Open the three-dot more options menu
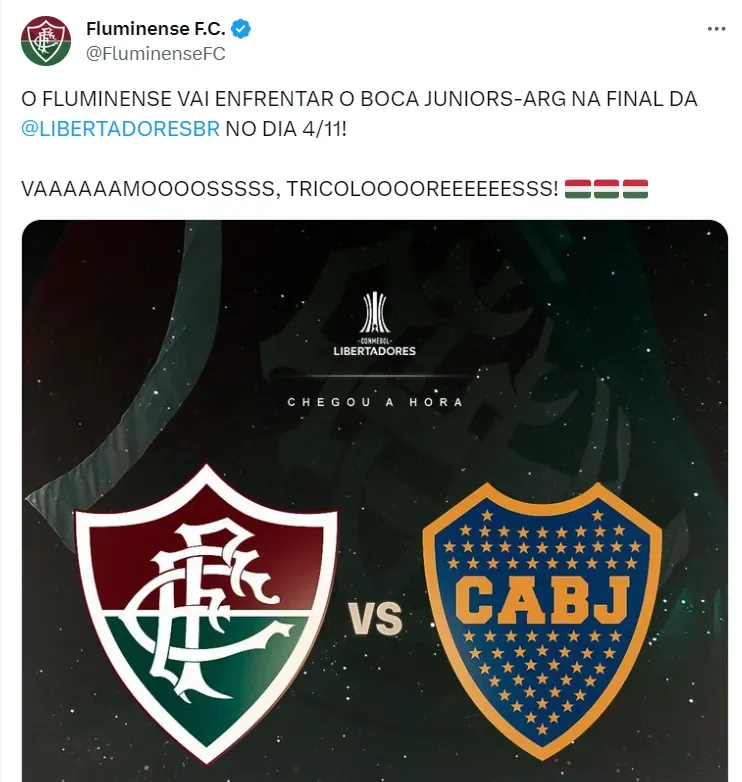The image size is (742, 782). tap(716, 29)
